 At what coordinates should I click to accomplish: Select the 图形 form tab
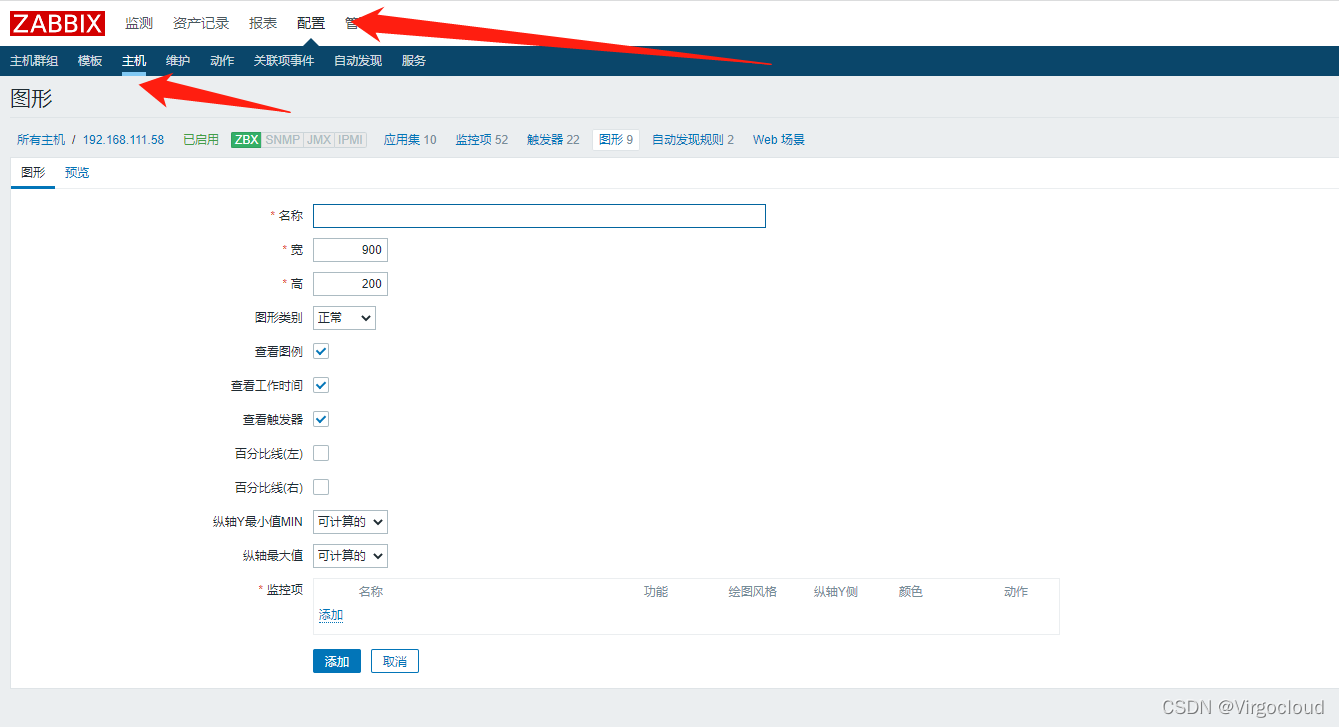tap(33, 173)
